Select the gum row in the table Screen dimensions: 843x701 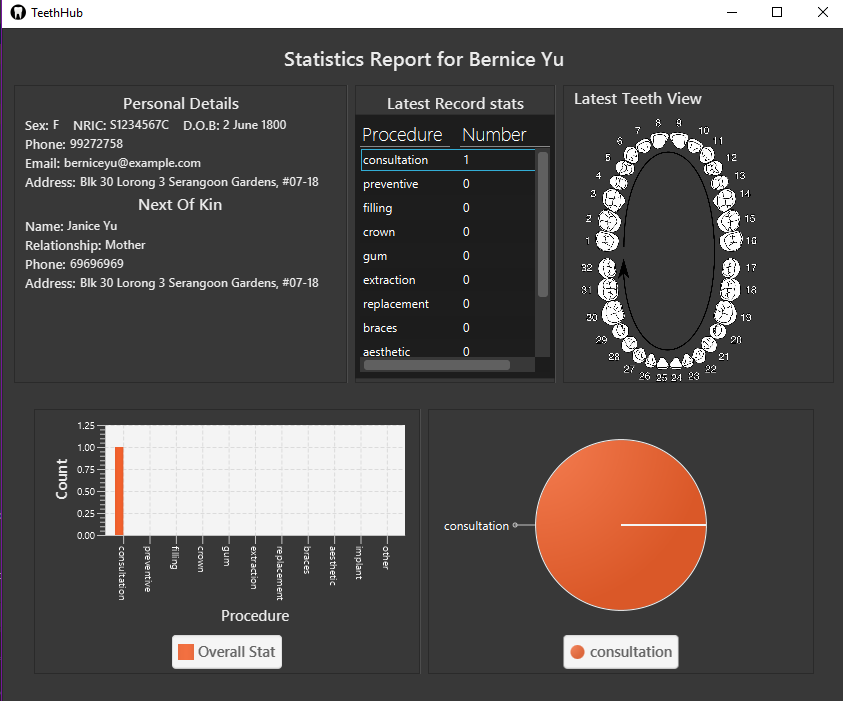point(448,256)
